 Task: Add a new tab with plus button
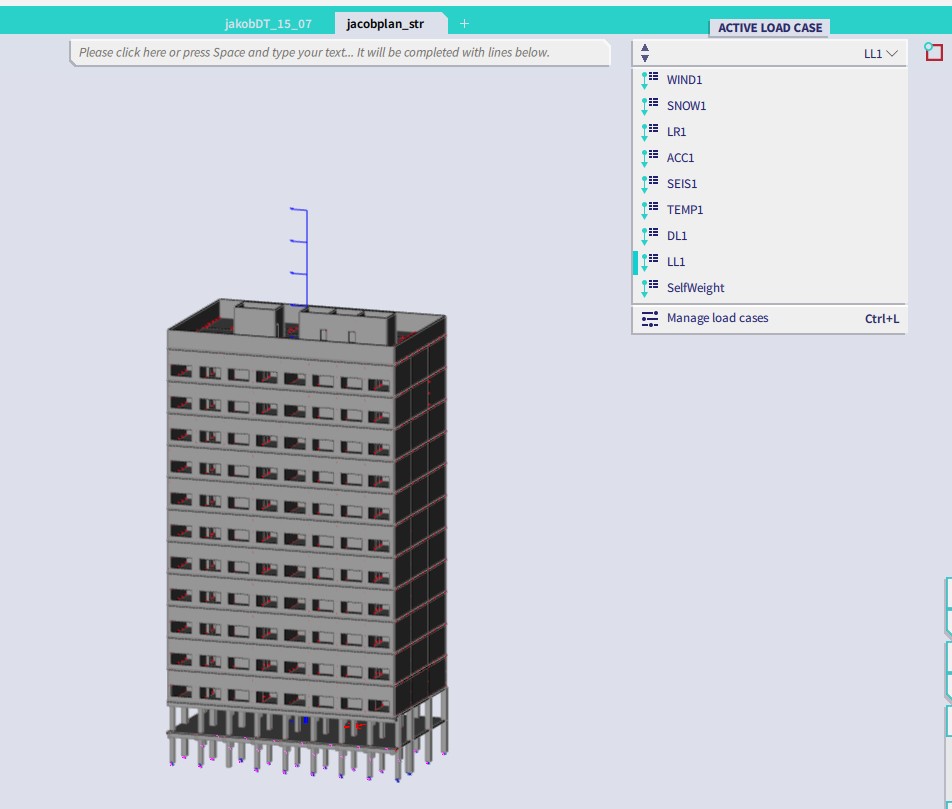[x=464, y=24]
